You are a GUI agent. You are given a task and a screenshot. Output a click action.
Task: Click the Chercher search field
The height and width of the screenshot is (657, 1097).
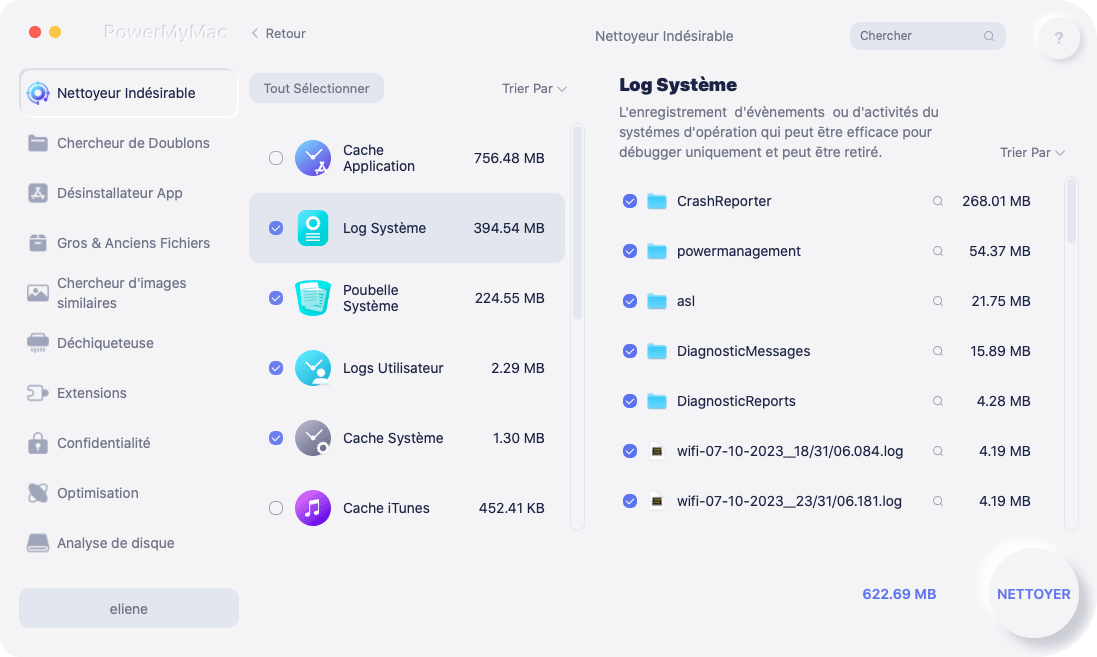click(x=927, y=36)
